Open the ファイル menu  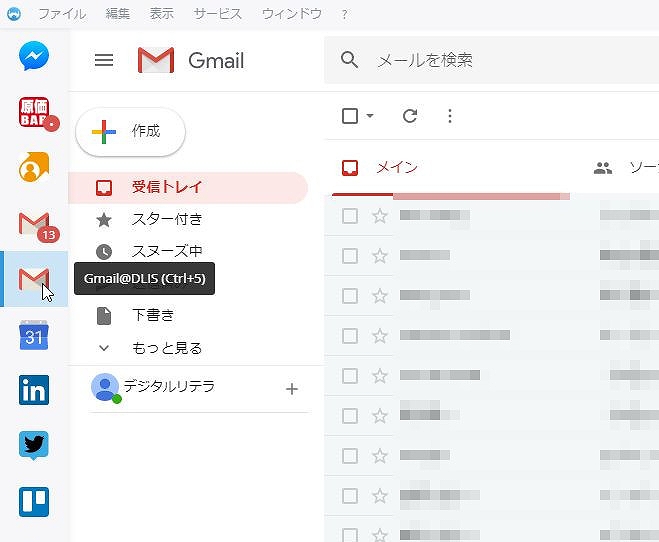[x=62, y=14]
